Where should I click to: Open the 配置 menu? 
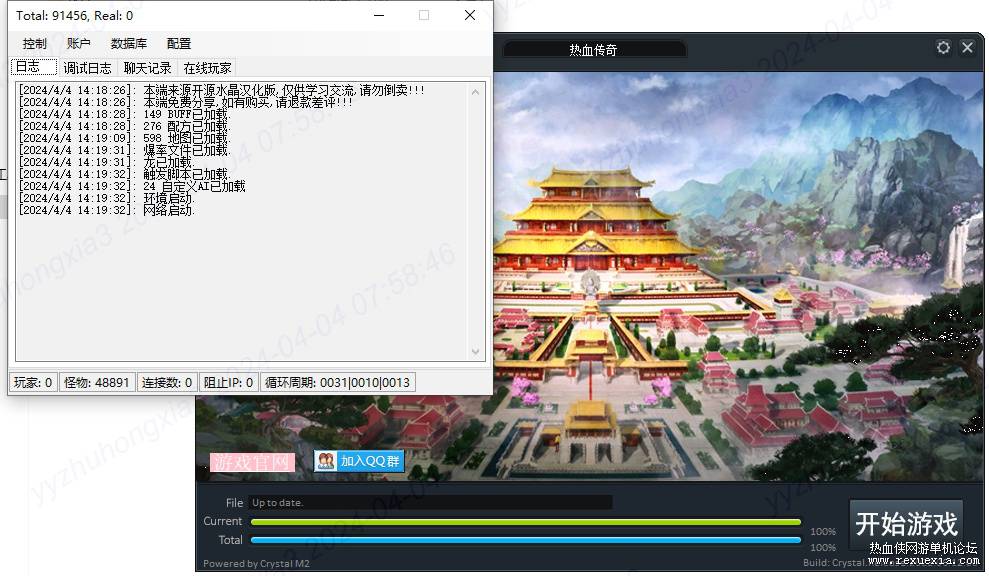(178, 44)
